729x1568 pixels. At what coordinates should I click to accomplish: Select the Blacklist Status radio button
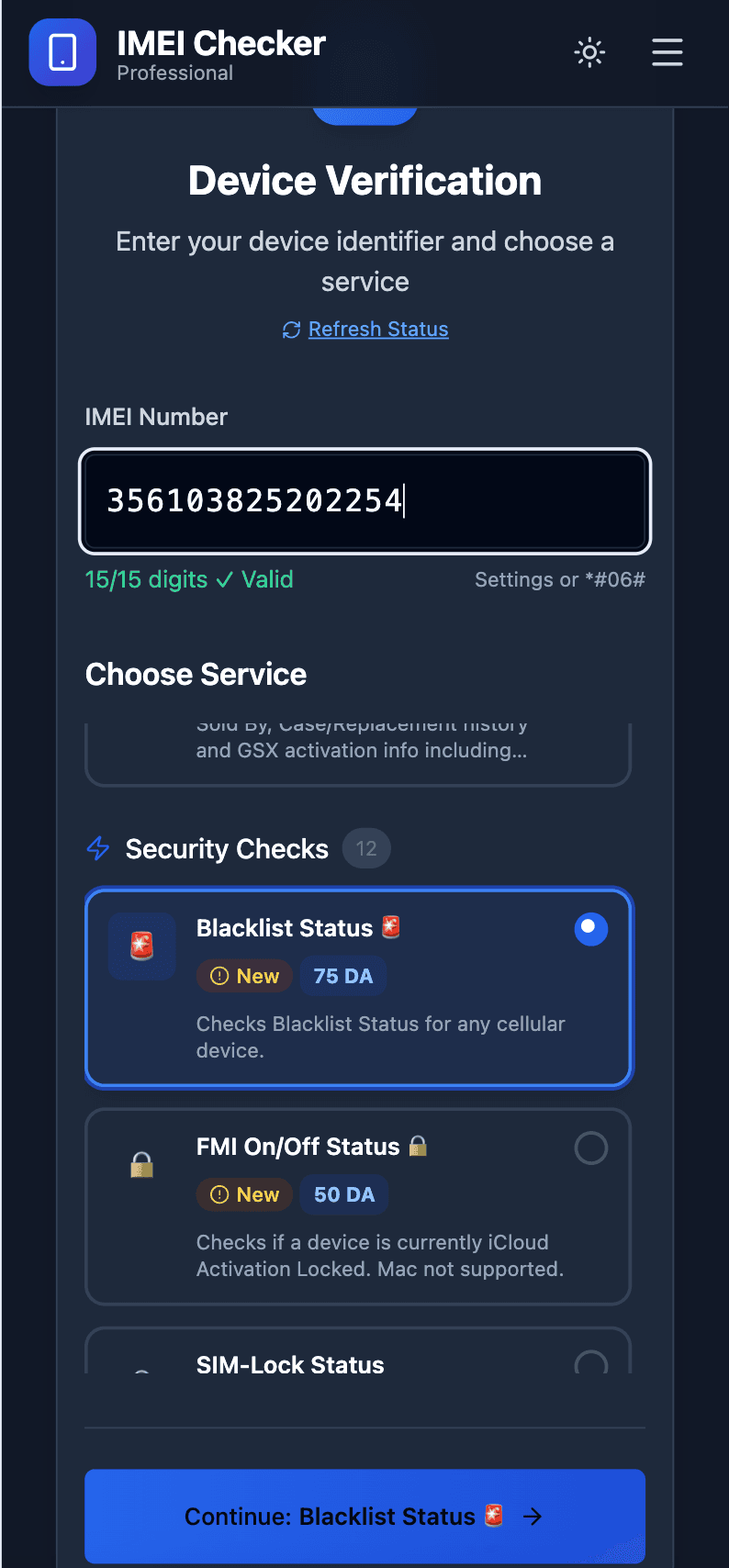coord(590,928)
